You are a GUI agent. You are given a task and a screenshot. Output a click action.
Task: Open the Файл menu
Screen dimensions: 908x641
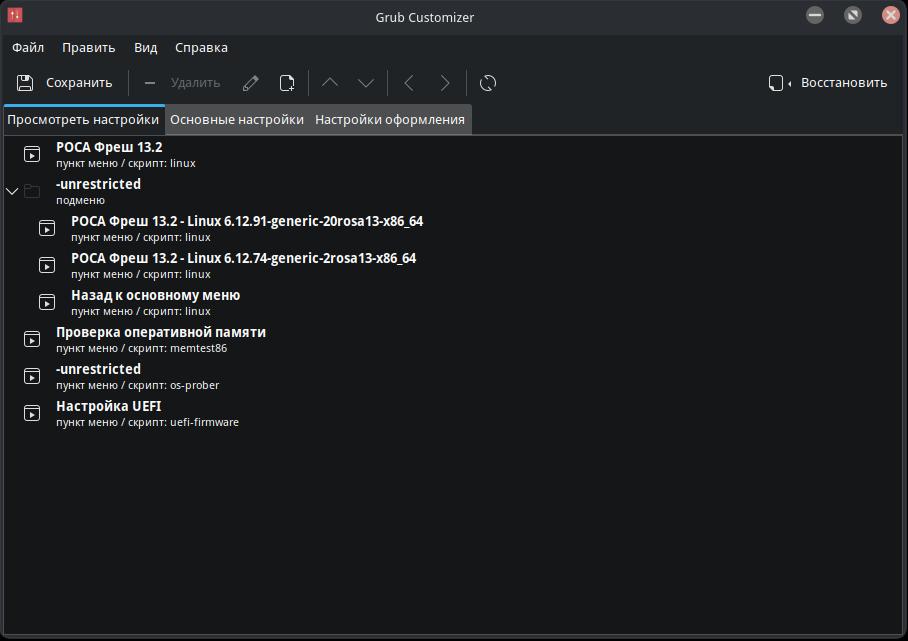(28, 47)
